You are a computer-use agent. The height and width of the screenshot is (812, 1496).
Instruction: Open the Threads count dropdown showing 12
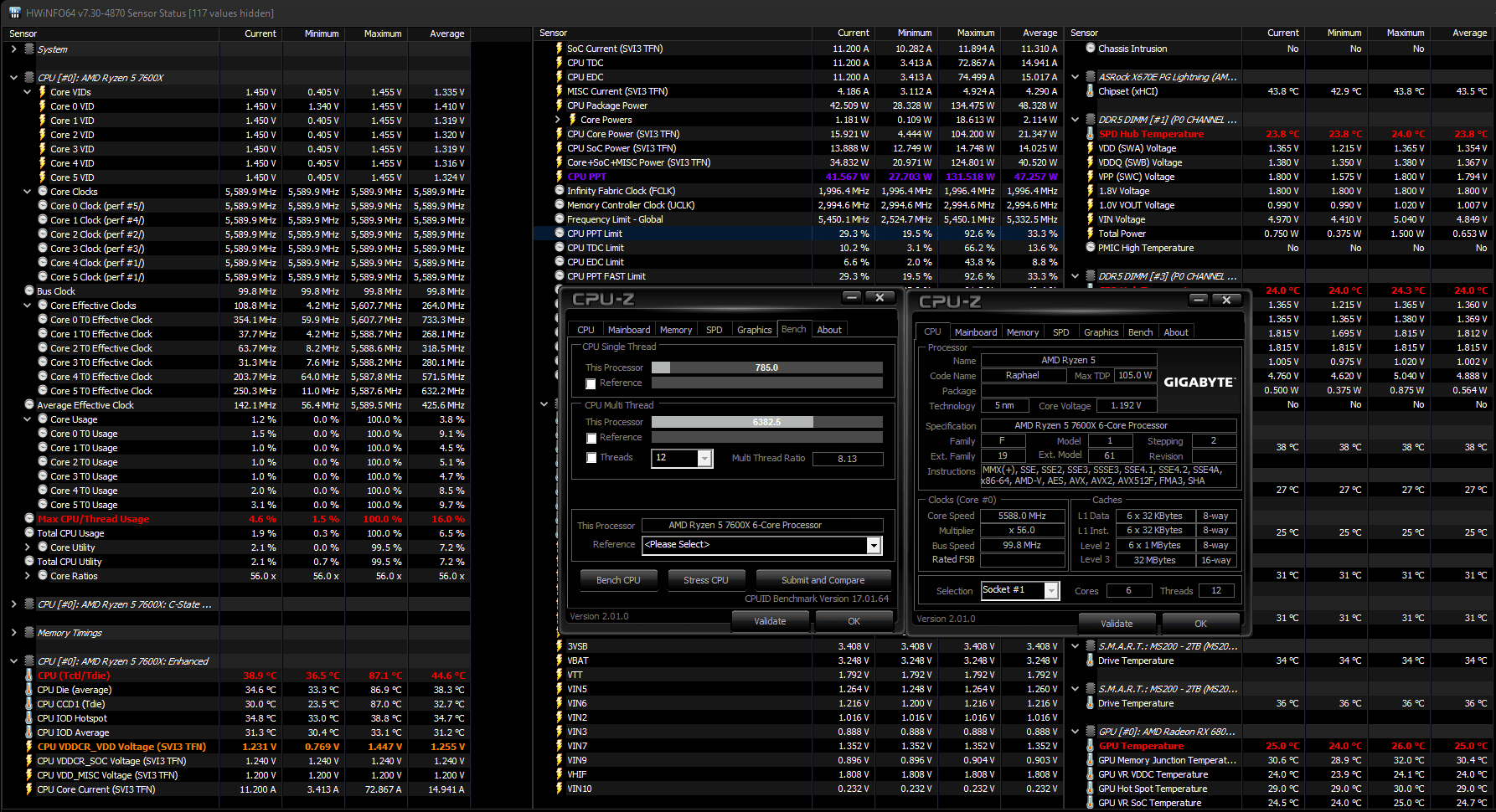coord(704,458)
